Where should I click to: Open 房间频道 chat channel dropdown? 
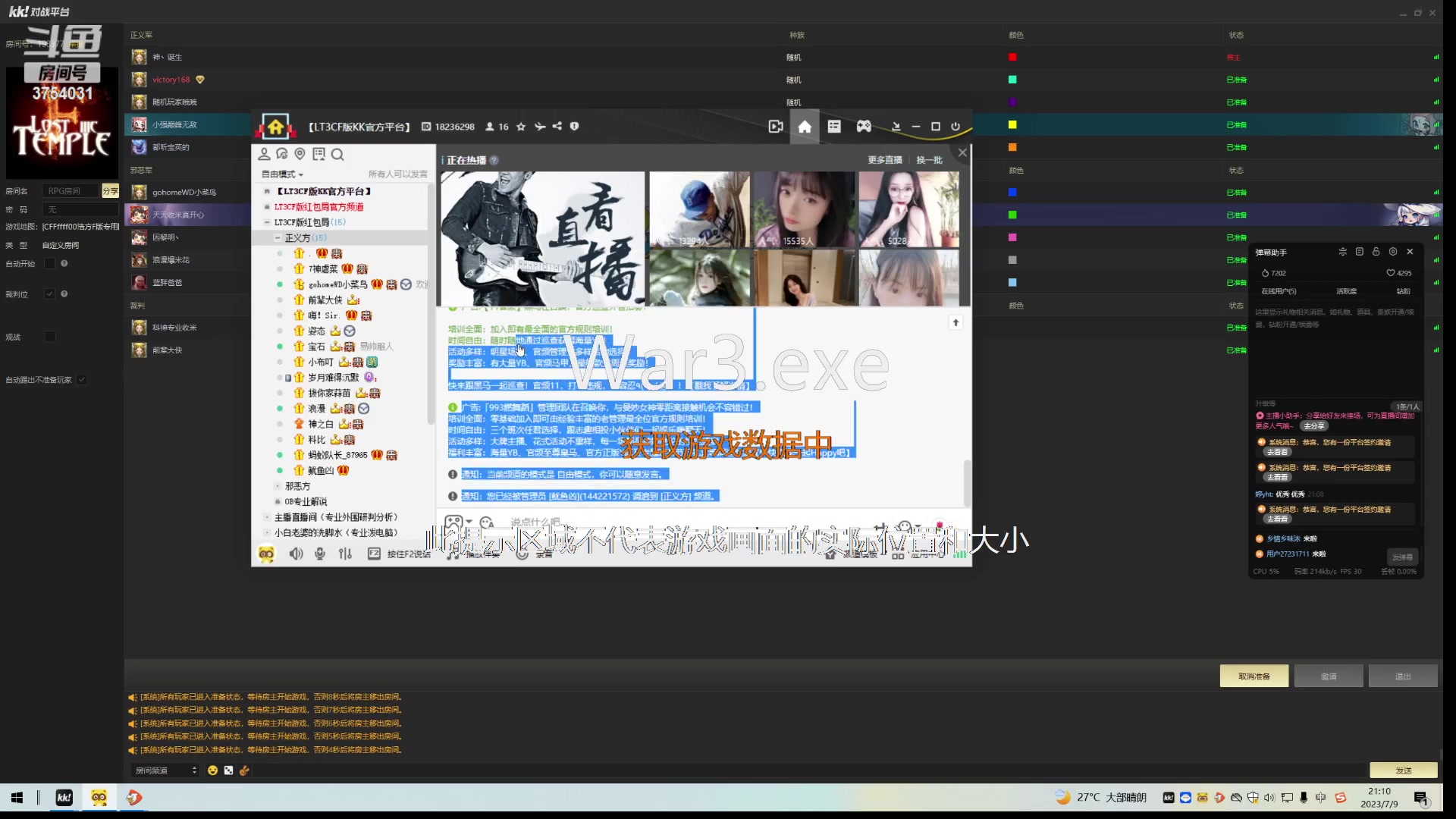point(166,770)
